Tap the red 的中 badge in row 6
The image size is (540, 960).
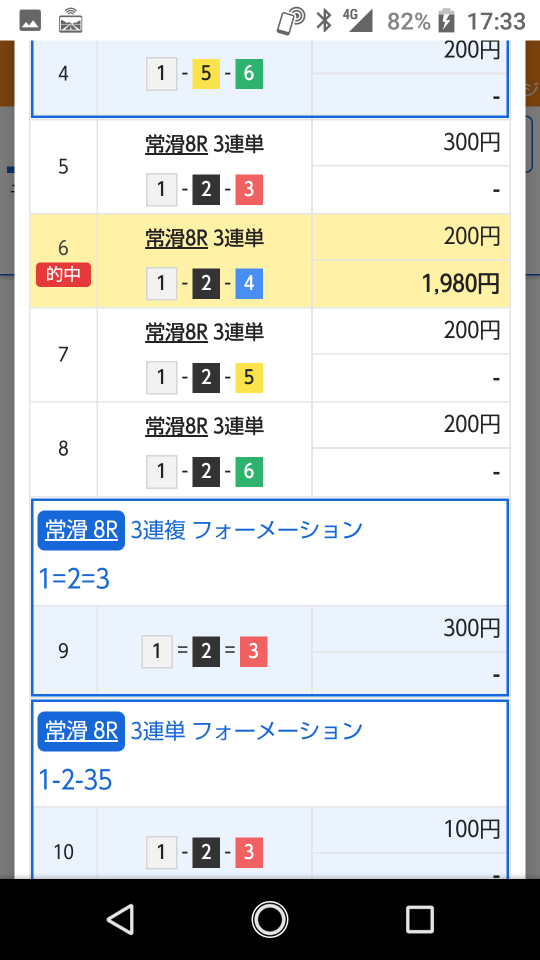coord(63,275)
